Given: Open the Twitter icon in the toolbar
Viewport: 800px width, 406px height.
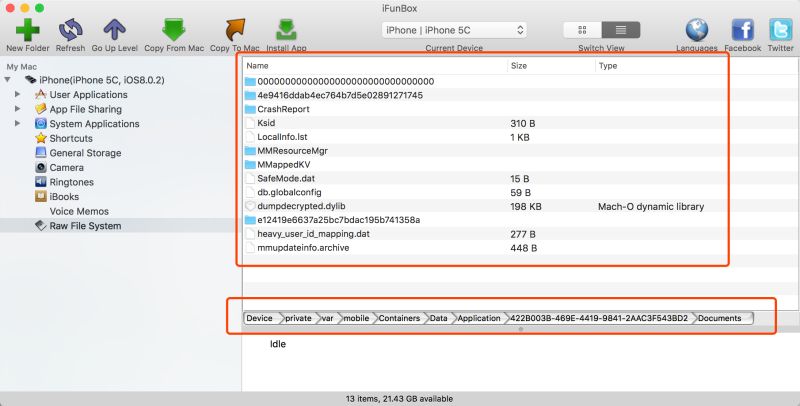Looking at the screenshot, I should click(x=781, y=30).
